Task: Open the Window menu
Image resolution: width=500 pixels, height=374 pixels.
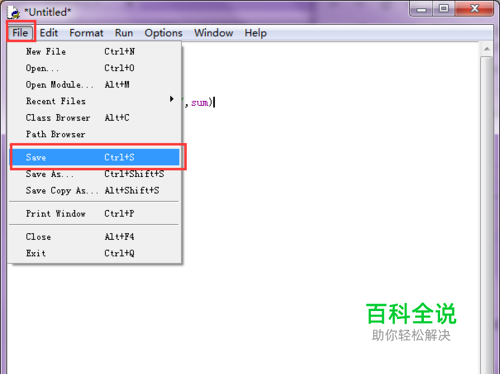Action: 214,33
